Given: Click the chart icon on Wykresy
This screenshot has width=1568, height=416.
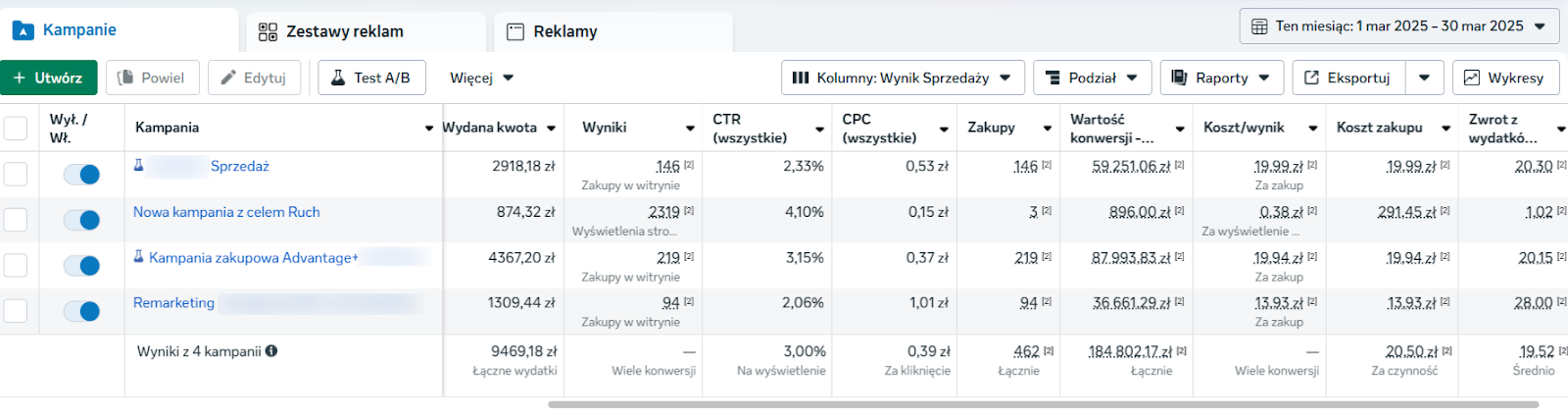Looking at the screenshot, I should click(1472, 78).
